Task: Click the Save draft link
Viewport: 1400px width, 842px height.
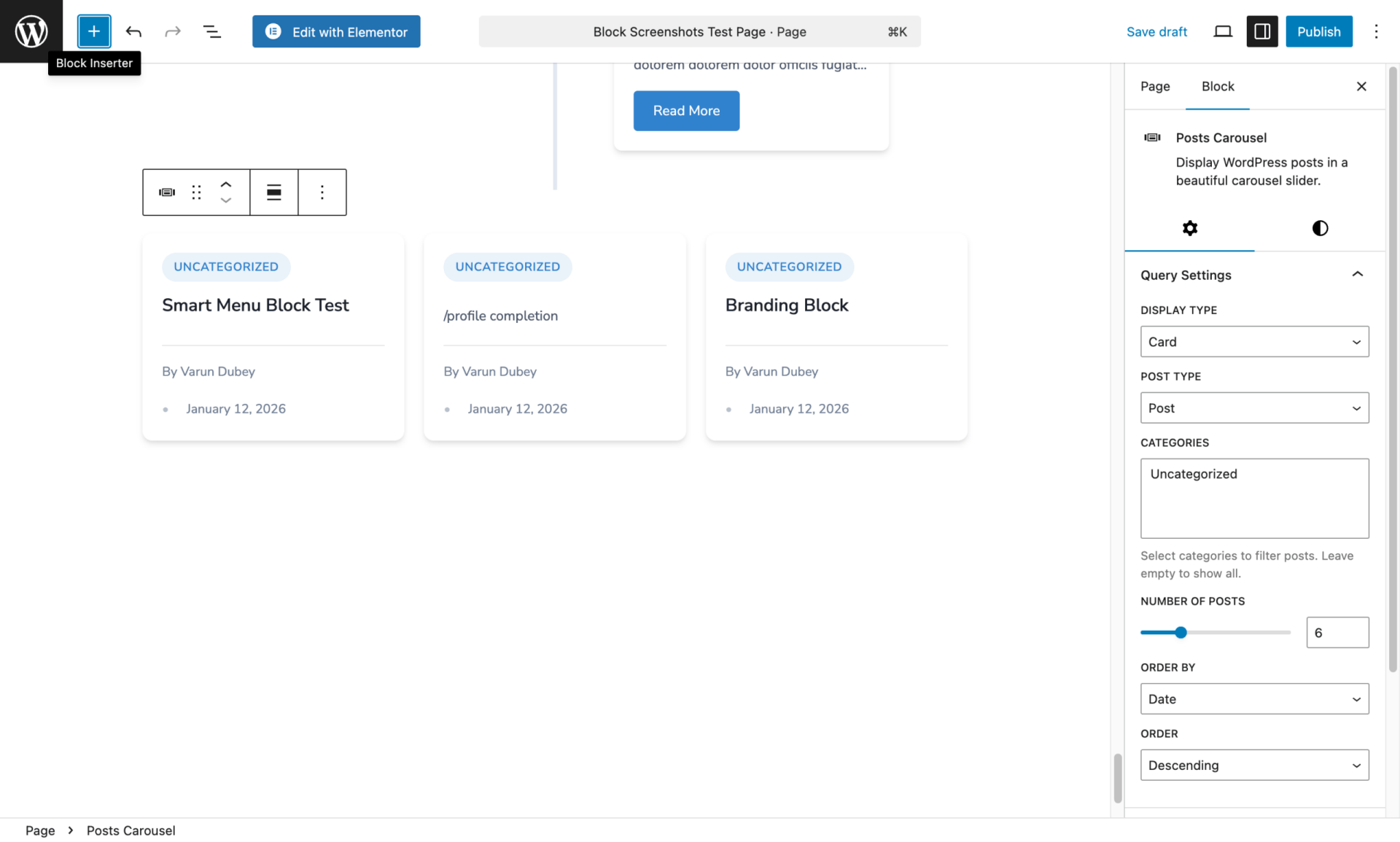Action: tap(1156, 31)
